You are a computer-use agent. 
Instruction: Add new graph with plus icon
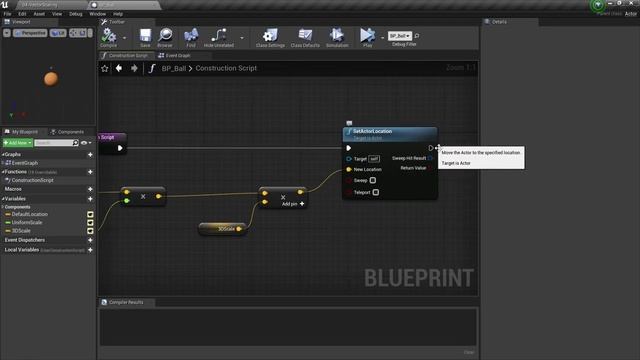(x=90, y=155)
